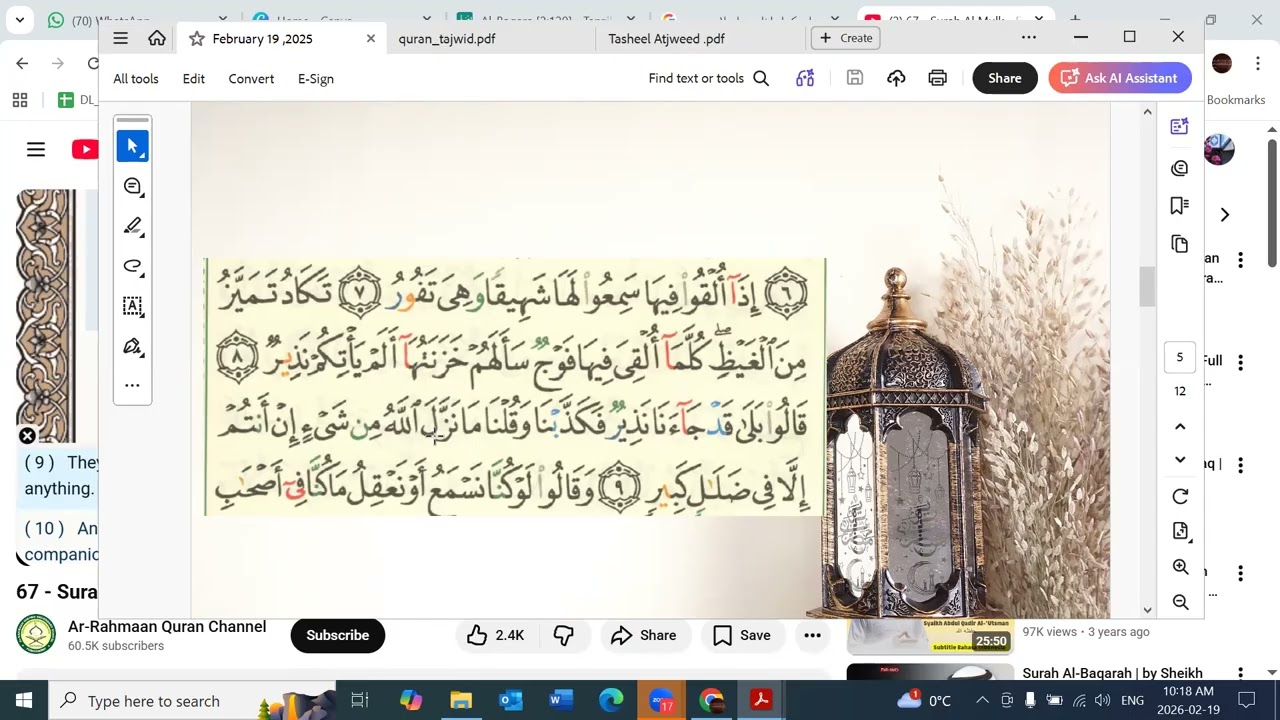1280x720 pixels.
Task: Open YouTube video more actions menu
Action: (x=812, y=635)
